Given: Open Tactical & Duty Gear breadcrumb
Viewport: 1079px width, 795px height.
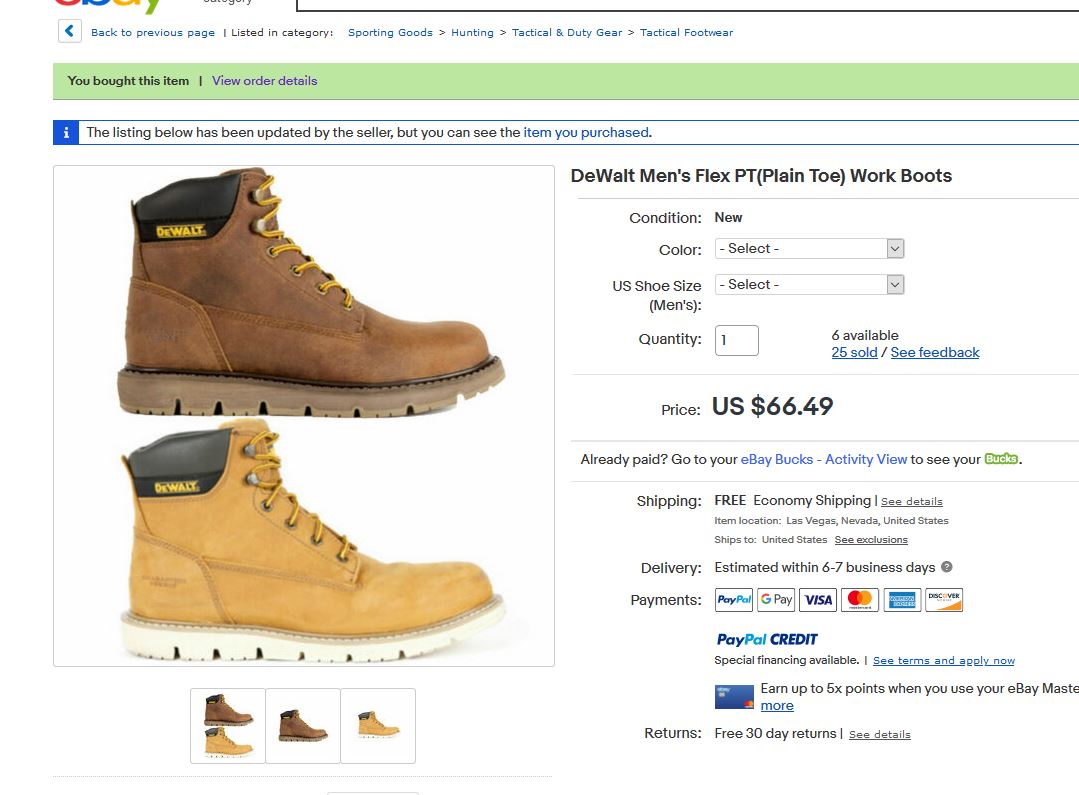Looking at the screenshot, I should pyautogui.click(x=567, y=32).
